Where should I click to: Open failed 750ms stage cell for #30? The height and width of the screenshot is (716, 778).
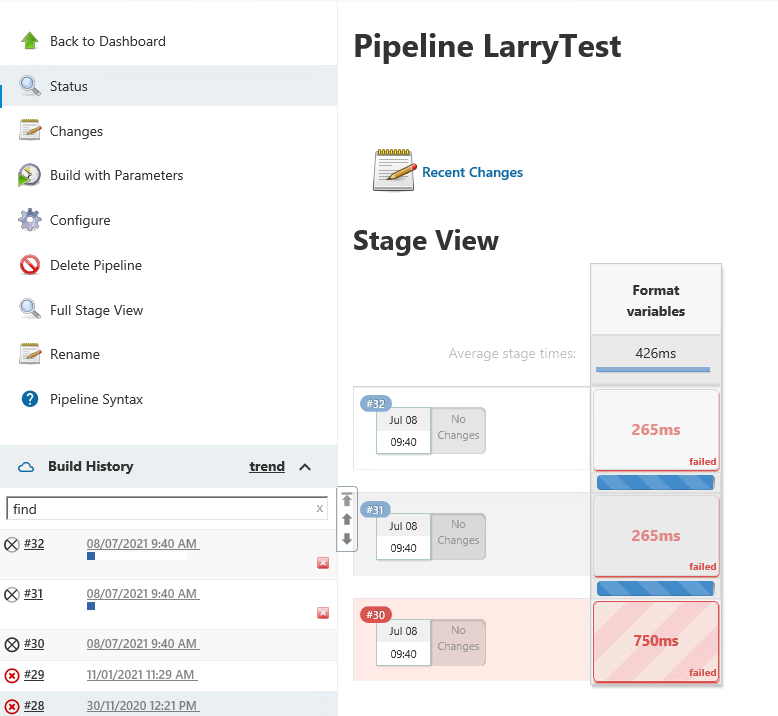point(655,641)
